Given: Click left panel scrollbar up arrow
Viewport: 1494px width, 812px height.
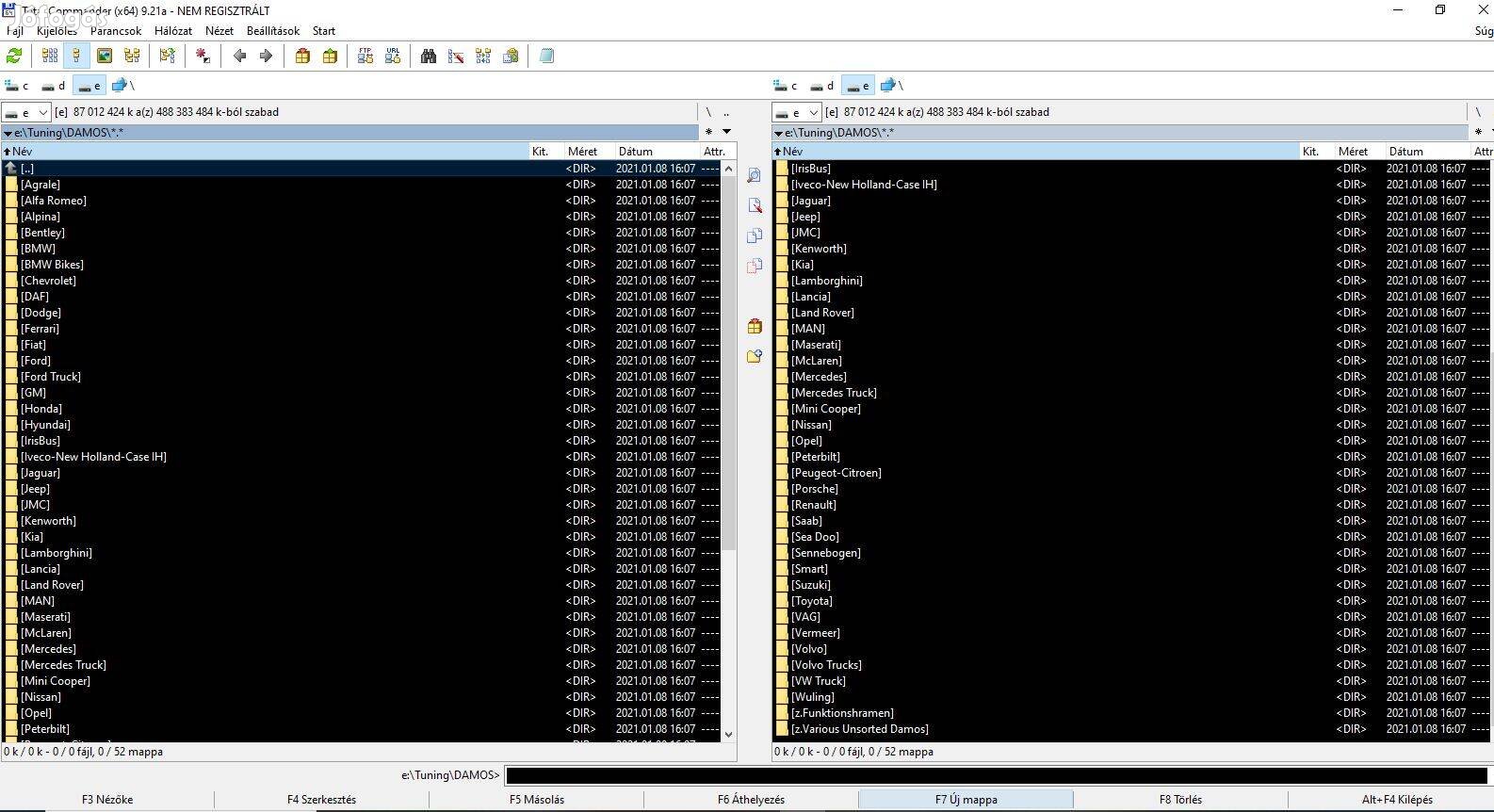Looking at the screenshot, I should pos(728,169).
